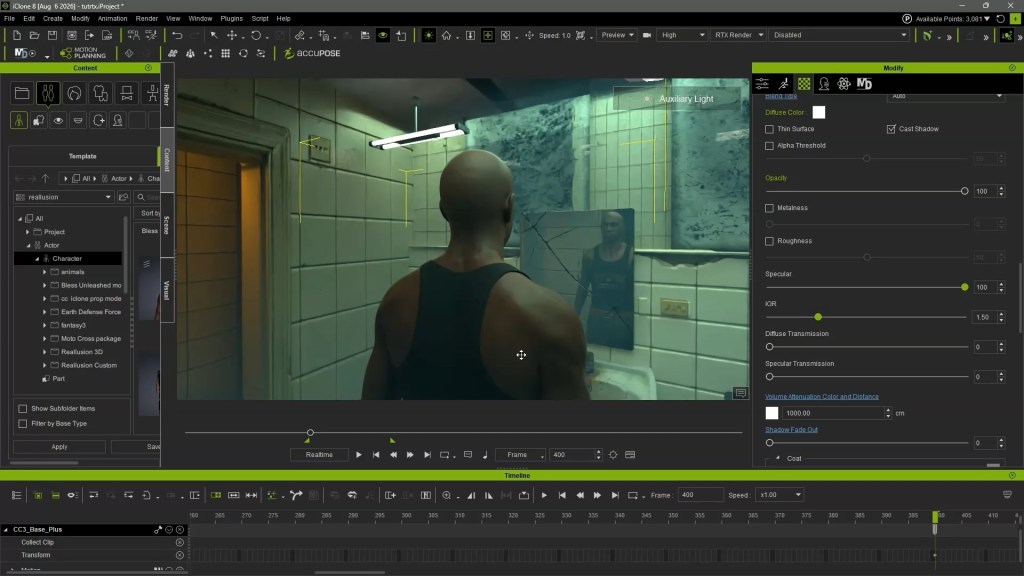Open the reallusion source dropdown
1024x576 pixels.
(x=63, y=197)
